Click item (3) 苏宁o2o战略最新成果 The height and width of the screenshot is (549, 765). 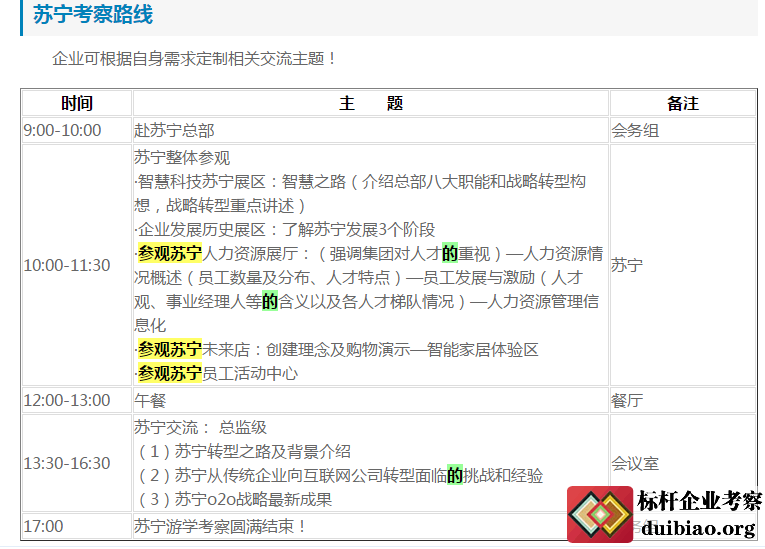pyautogui.click(x=236, y=499)
